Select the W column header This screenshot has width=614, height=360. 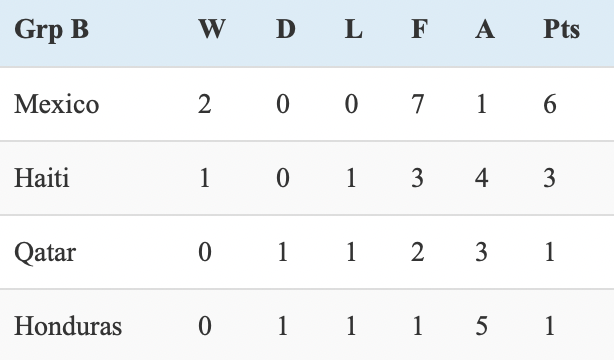coord(212,29)
